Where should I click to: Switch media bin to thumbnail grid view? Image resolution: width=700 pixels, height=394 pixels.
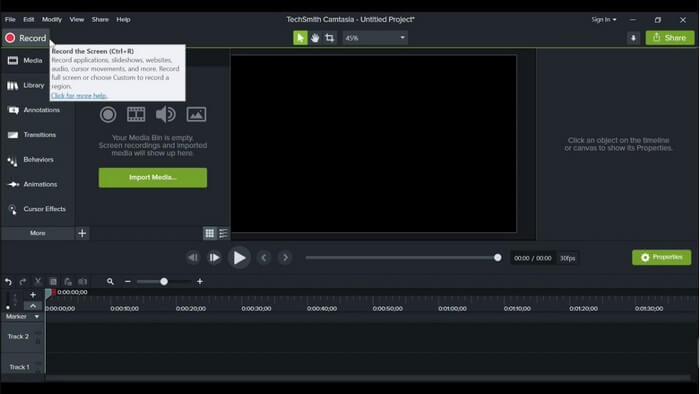coord(209,233)
